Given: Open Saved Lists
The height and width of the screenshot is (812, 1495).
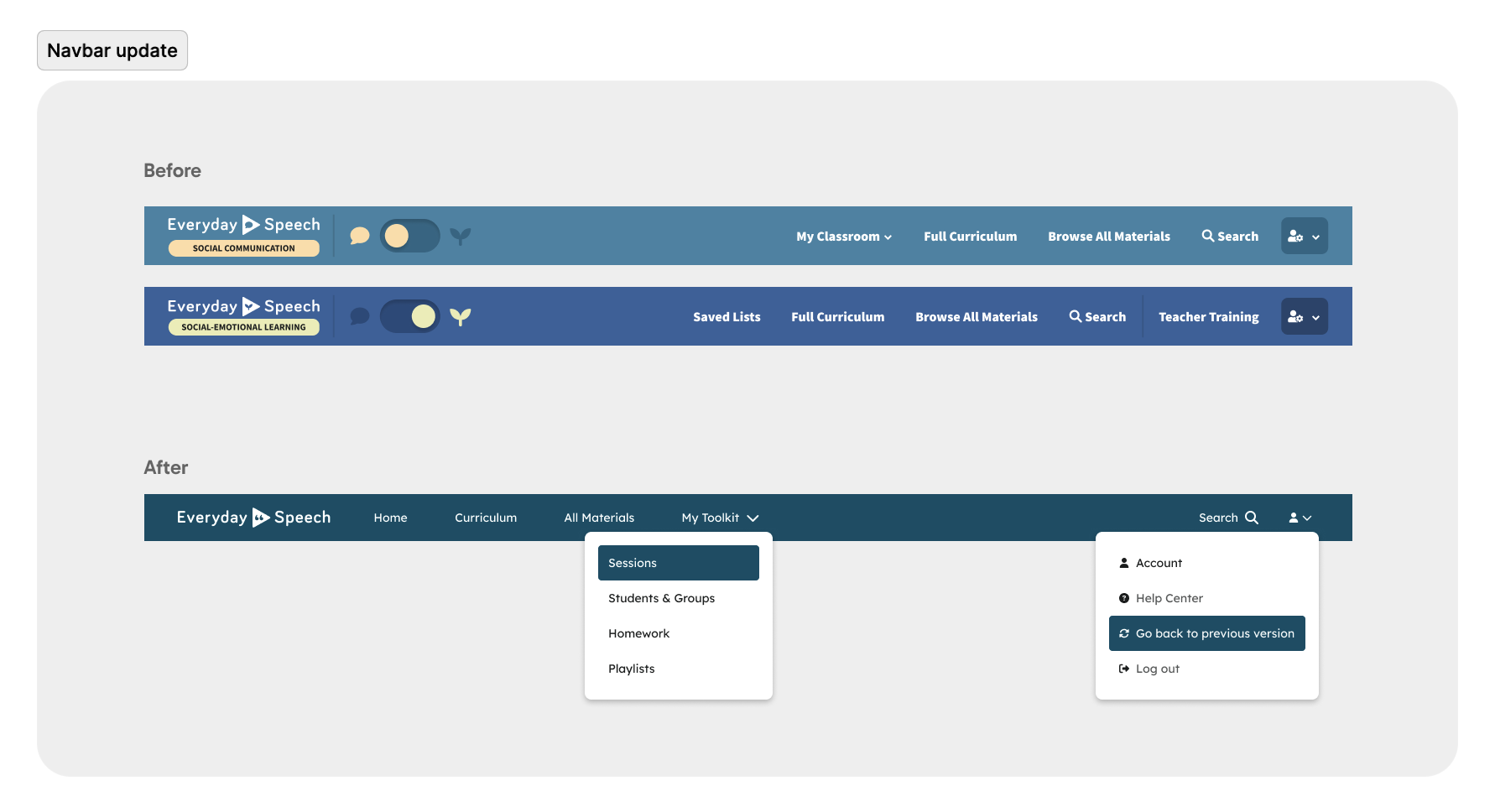Looking at the screenshot, I should [727, 317].
